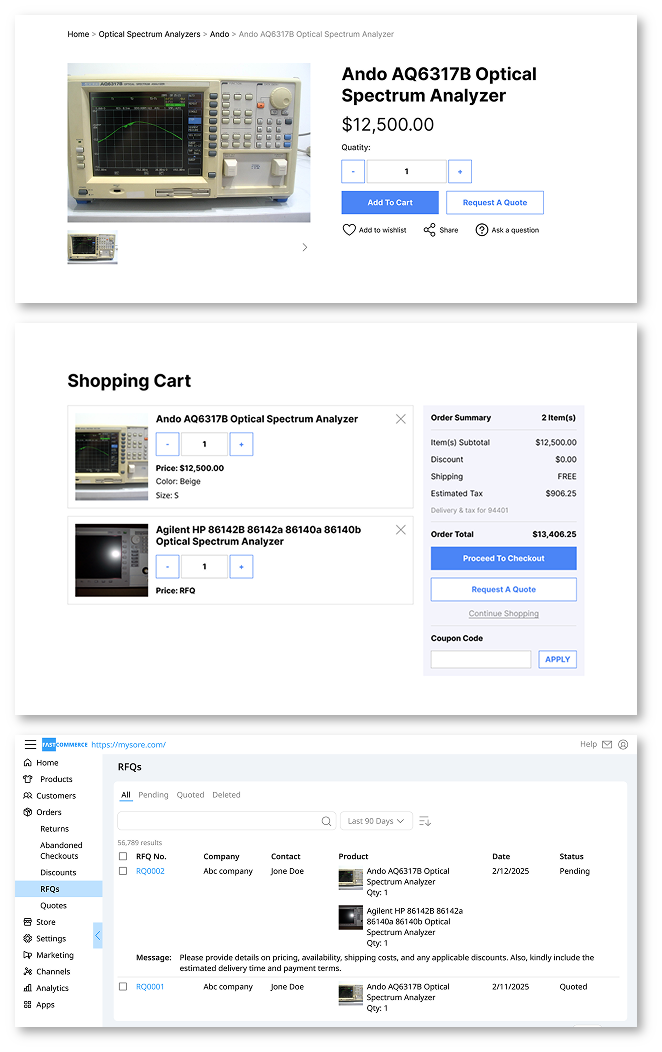Click the Apps grid icon in sidebar
Image resolution: width=662 pixels, height=1052 pixels.
(27, 1005)
